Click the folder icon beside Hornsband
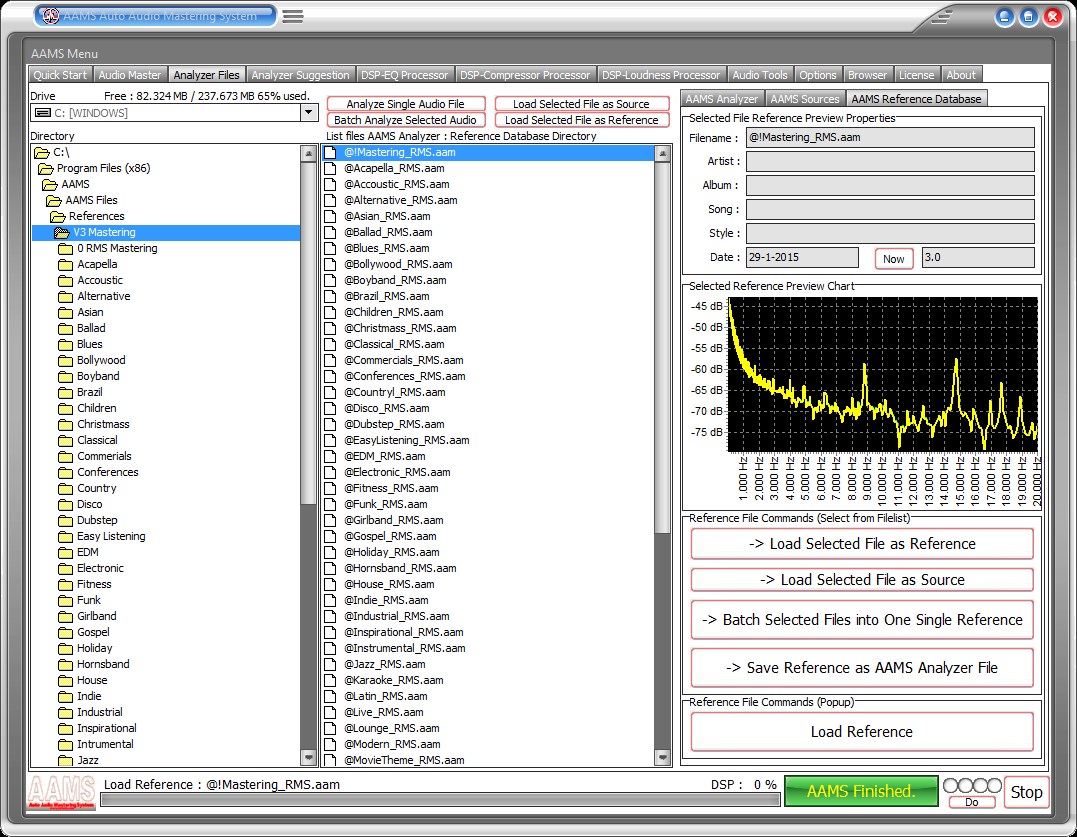 tap(65, 665)
